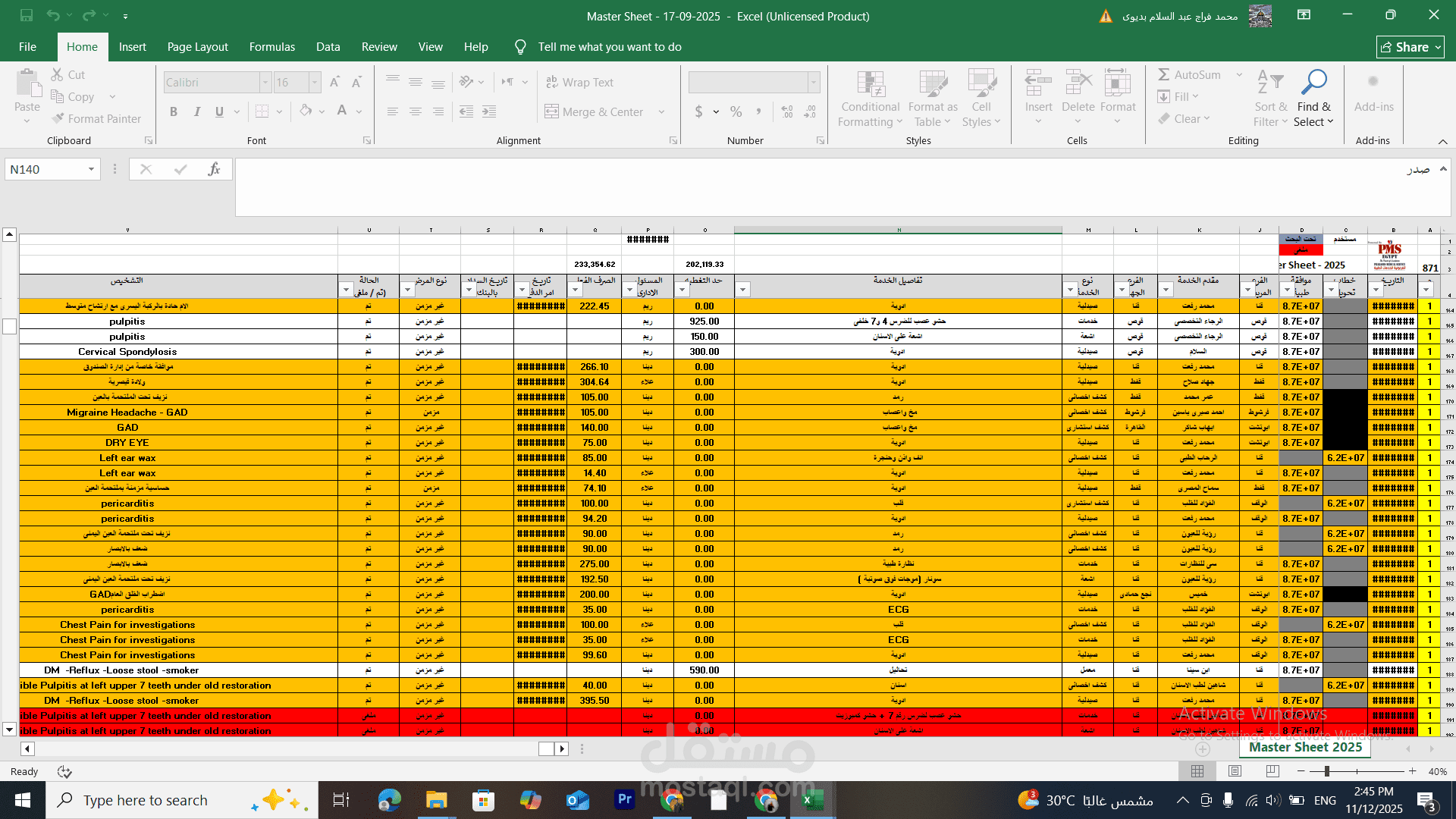The height and width of the screenshot is (819, 1456).
Task: Click the Comma Style icon
Action: pyautogui.click(x=758, y=111)
